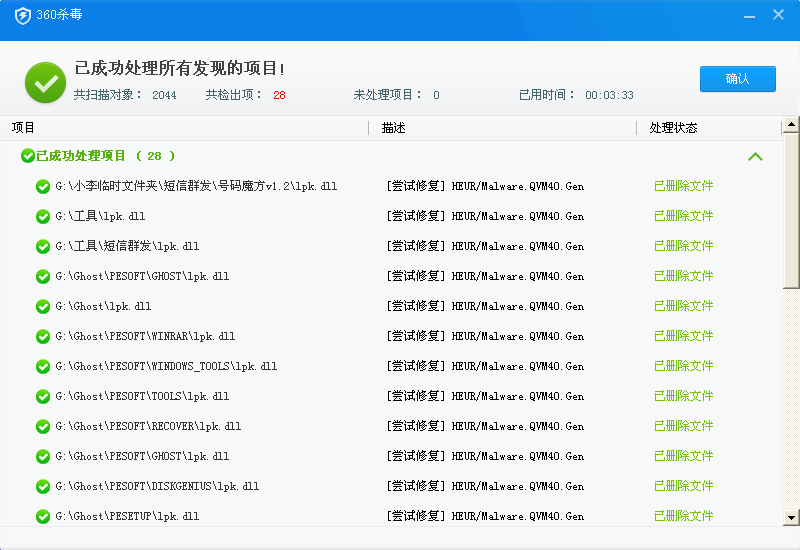
Task: Click the scrollbar up arrow
Action: point(791,124)
